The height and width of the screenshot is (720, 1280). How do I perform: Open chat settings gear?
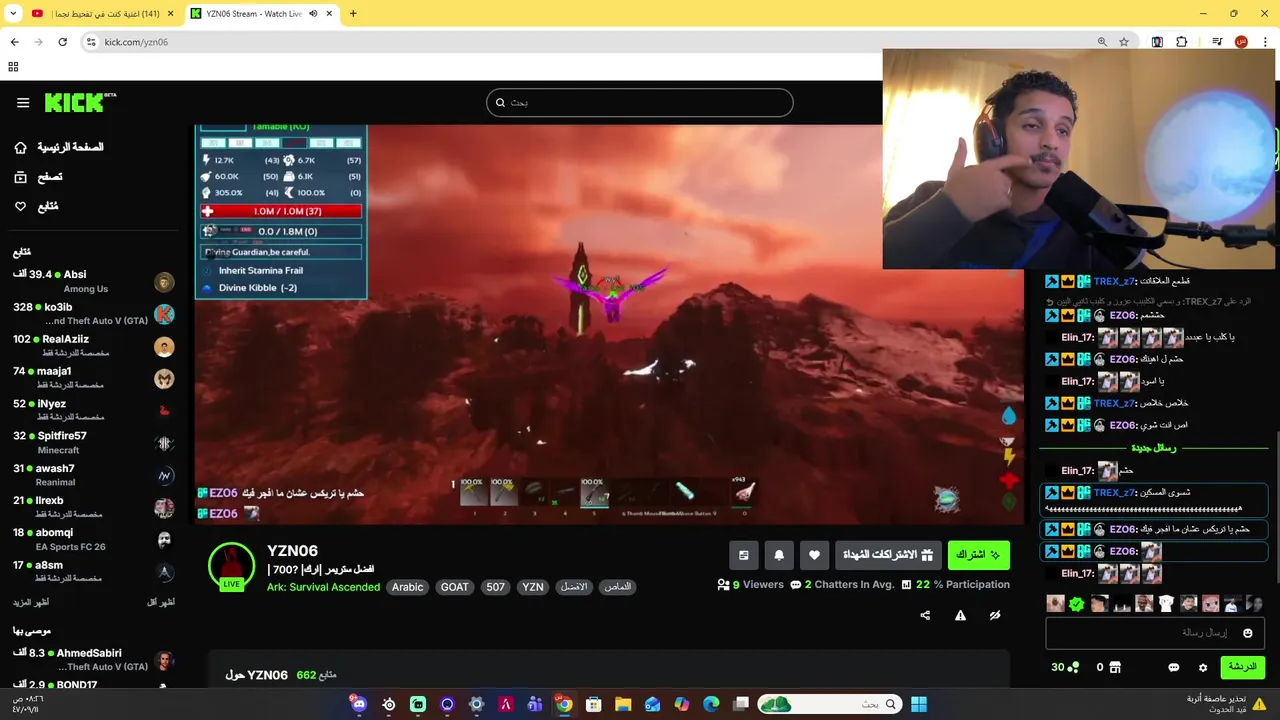click(x=1203, y=667)
